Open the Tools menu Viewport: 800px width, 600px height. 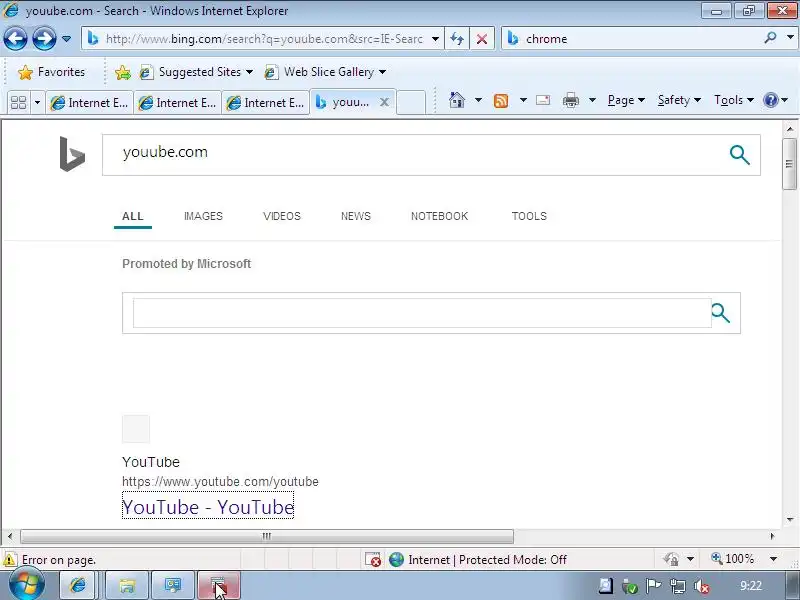pyautogui.click(x=734, y=100)
